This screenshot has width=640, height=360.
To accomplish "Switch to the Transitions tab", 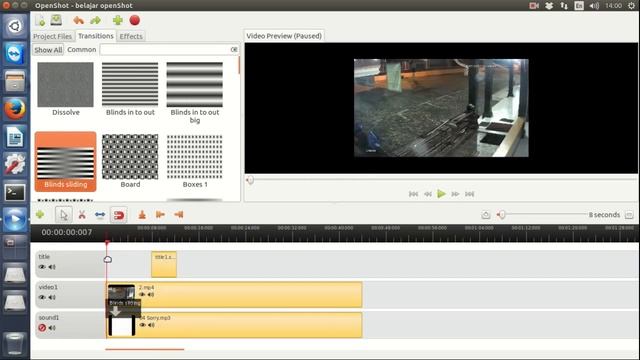I will click(x=96, y=36).
